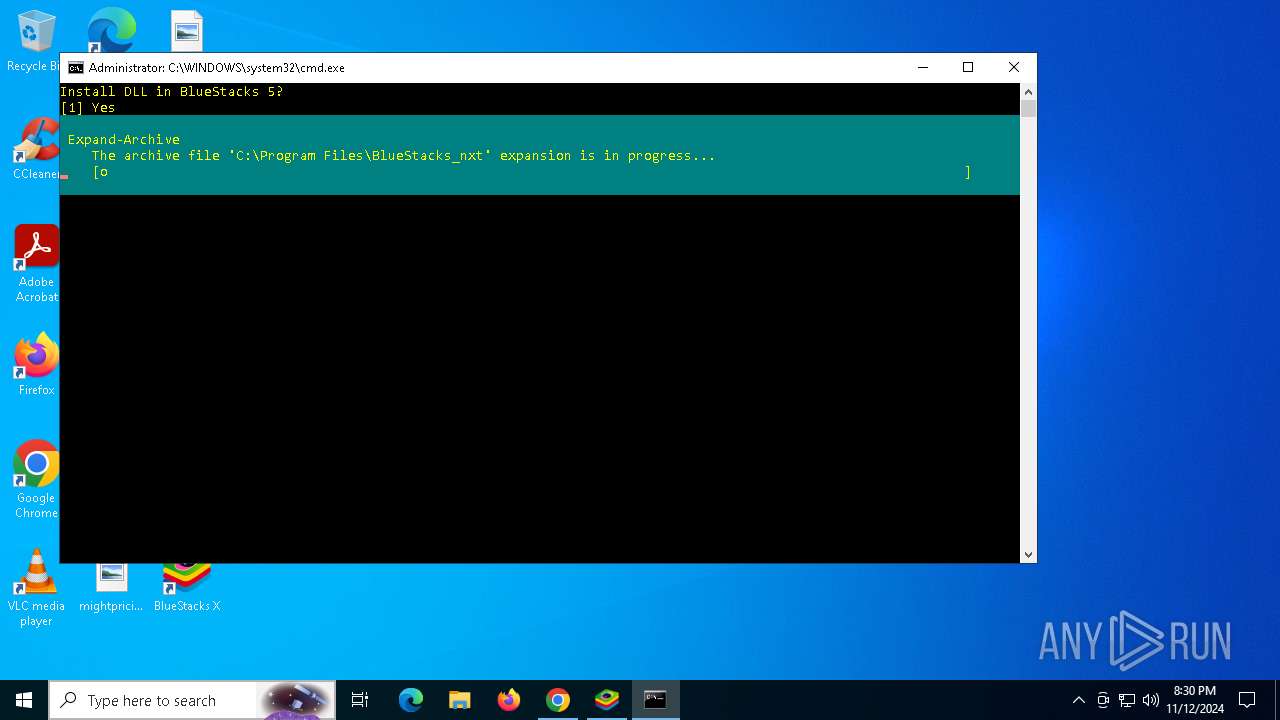Viewport: 1280px width, 720px height.
Task: Close the cmd.exe window
Action: tap(1014, 68)
